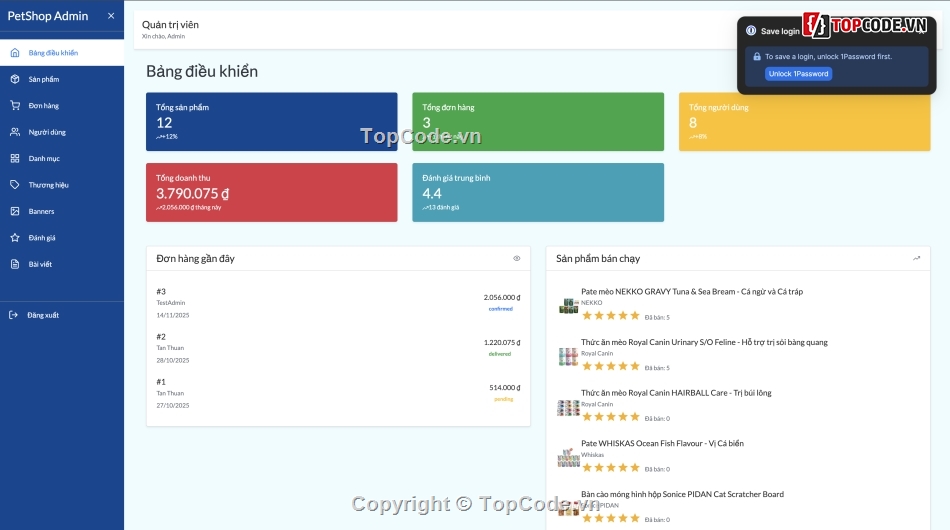Open order #2 dated 28/10/2025
This screenshot has height=530, width=950.
tap(338, 348)
